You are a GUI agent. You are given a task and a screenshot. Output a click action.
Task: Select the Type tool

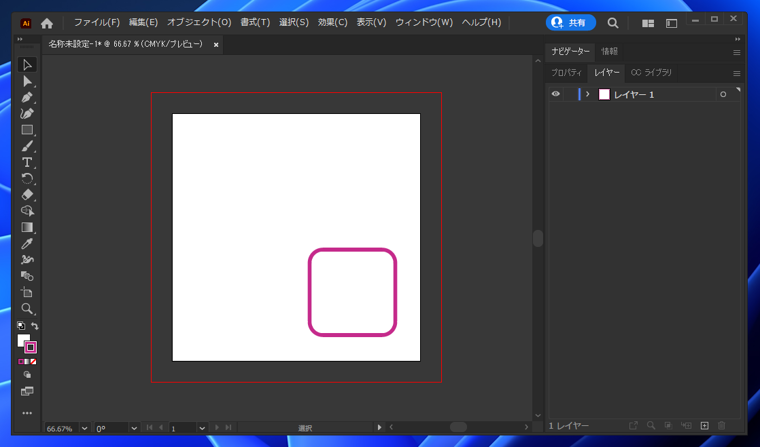[27, 162]
